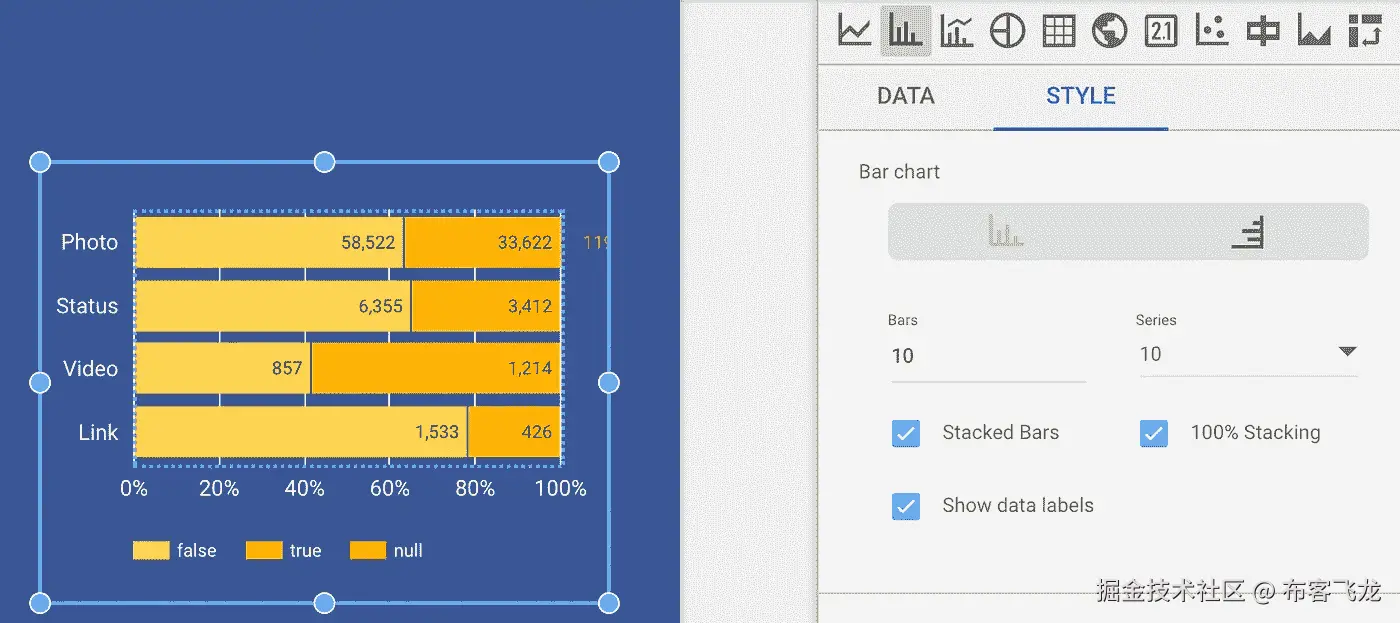Open the STYLE tab

[1080, 96]
